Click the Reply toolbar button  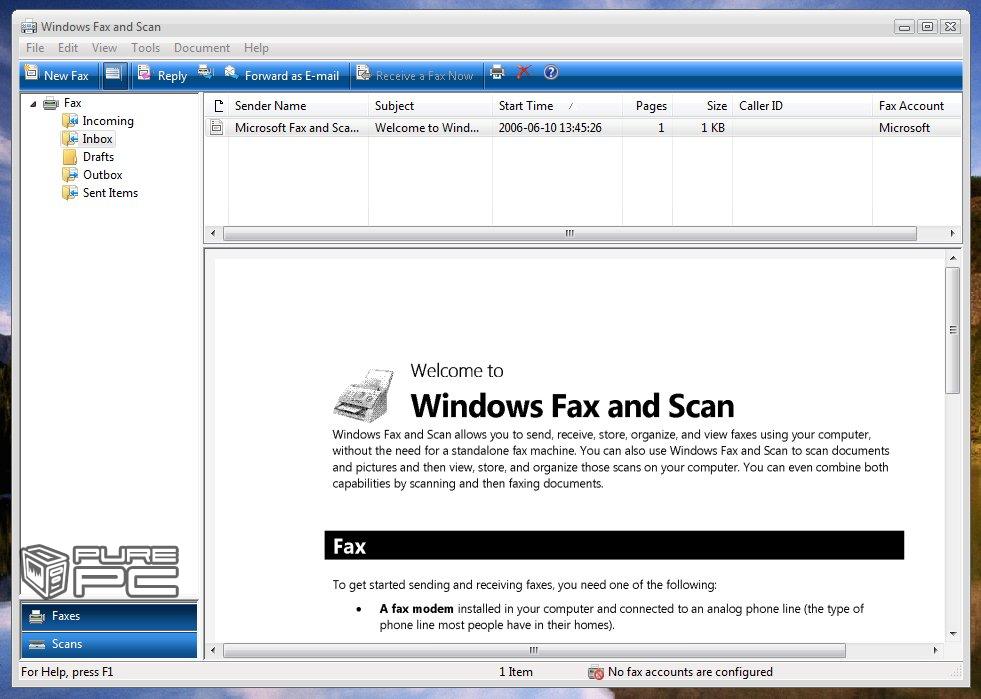click(163, 75)
